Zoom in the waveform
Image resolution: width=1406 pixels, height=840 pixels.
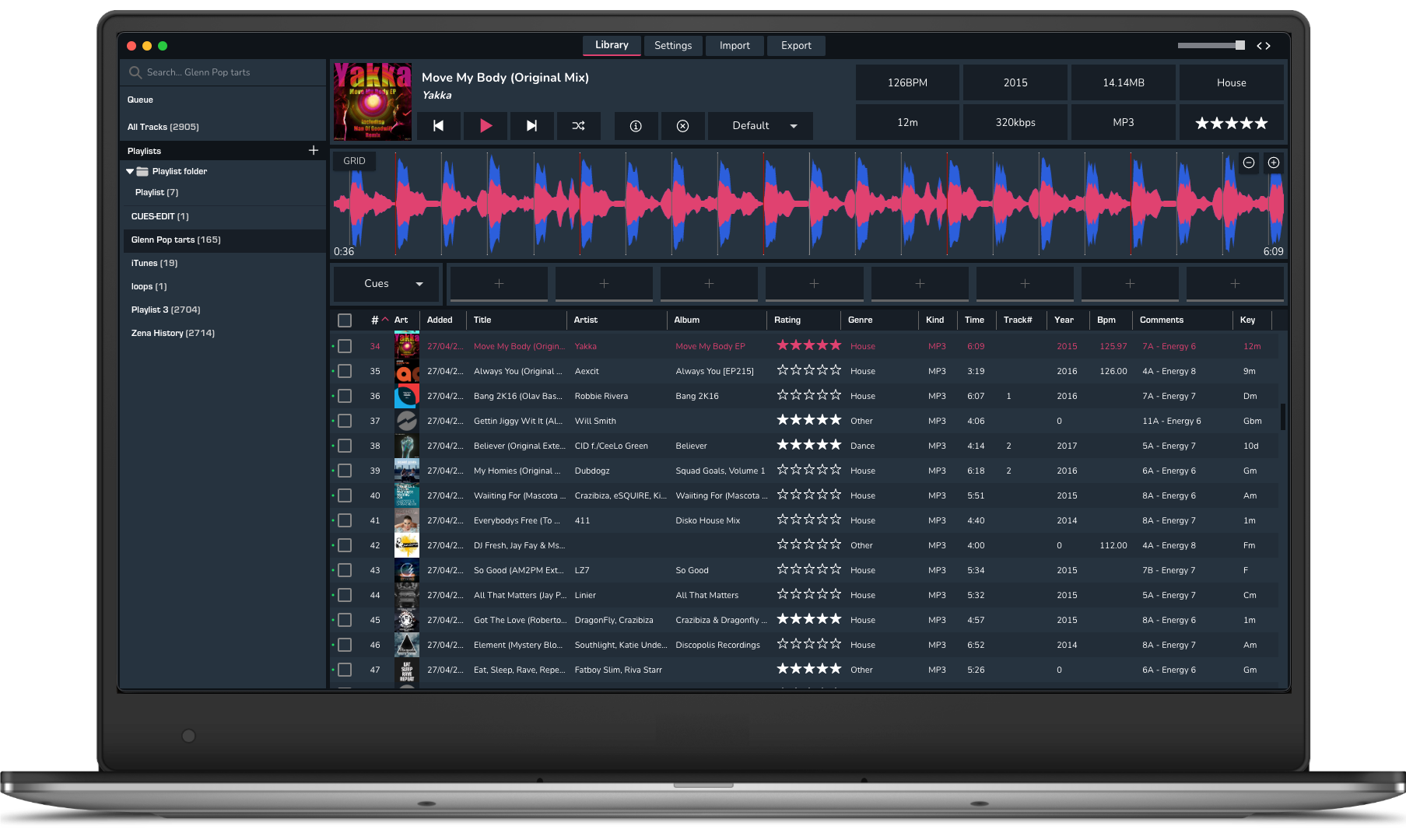[1274, 163]
